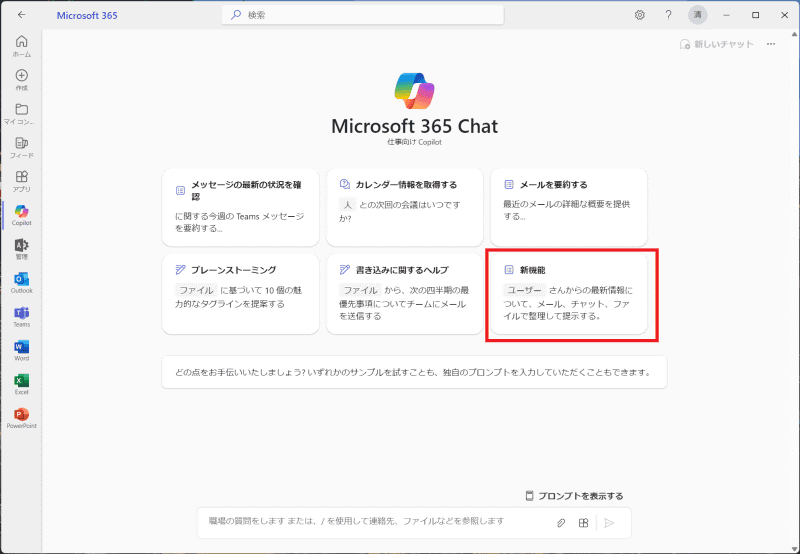This screenshot has width=800, height=554.
Task: Open the ホーム sidebar icon
Action: click(21, 46)
